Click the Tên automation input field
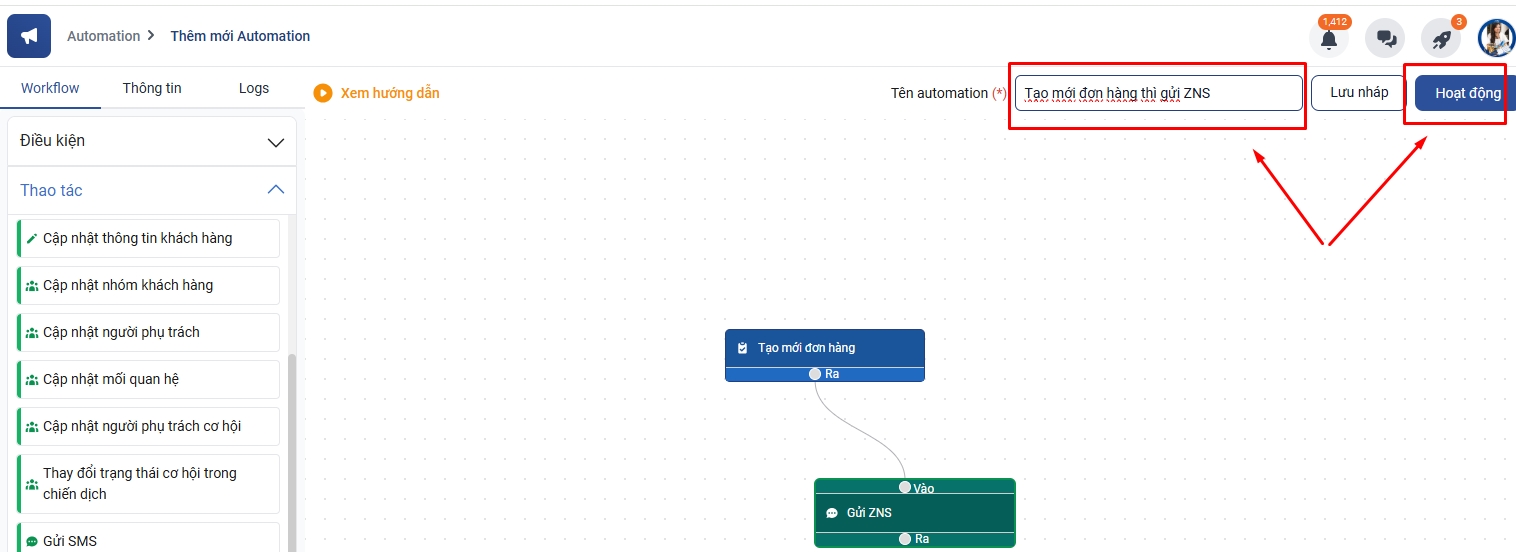 pos(1158,93)
